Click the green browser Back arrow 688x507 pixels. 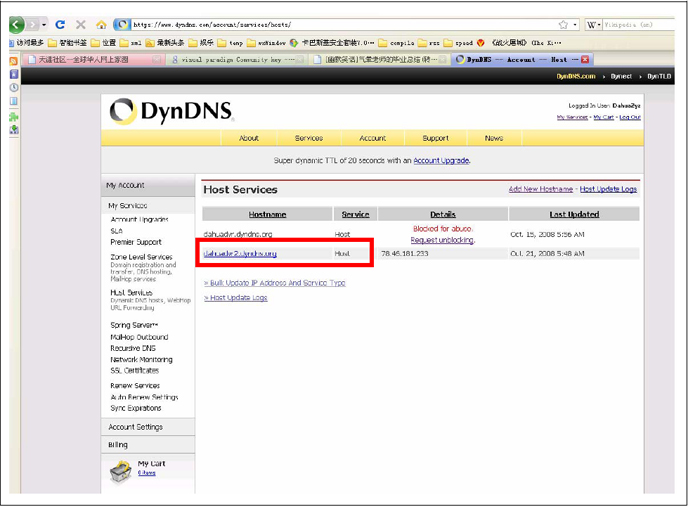point(17,24)
